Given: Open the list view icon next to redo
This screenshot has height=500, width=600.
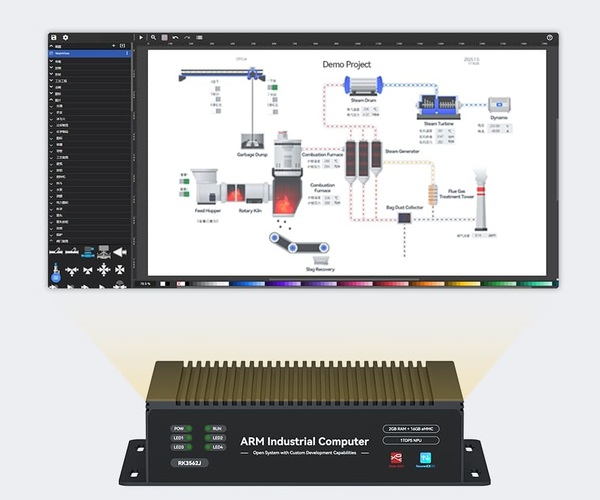Looking at the screenshot, I should (x=199, y=37).
